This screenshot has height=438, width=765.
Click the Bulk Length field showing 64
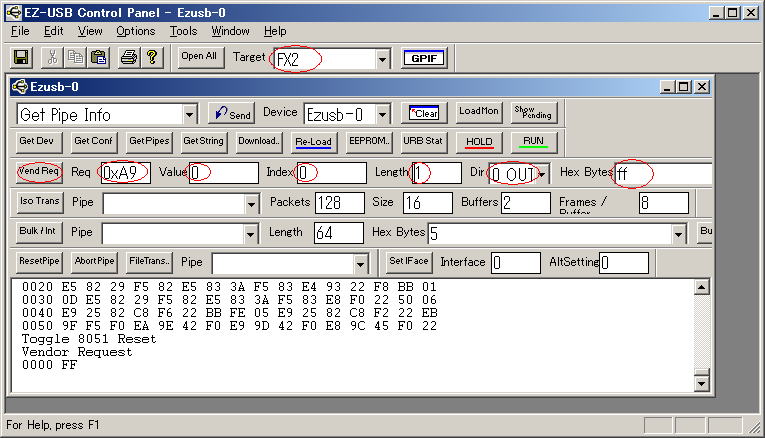[x=339, y=233]
